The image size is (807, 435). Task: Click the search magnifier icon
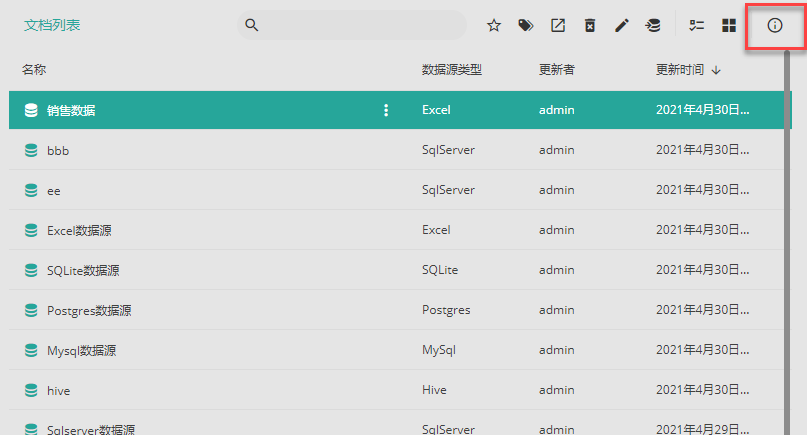click(251, 25)
